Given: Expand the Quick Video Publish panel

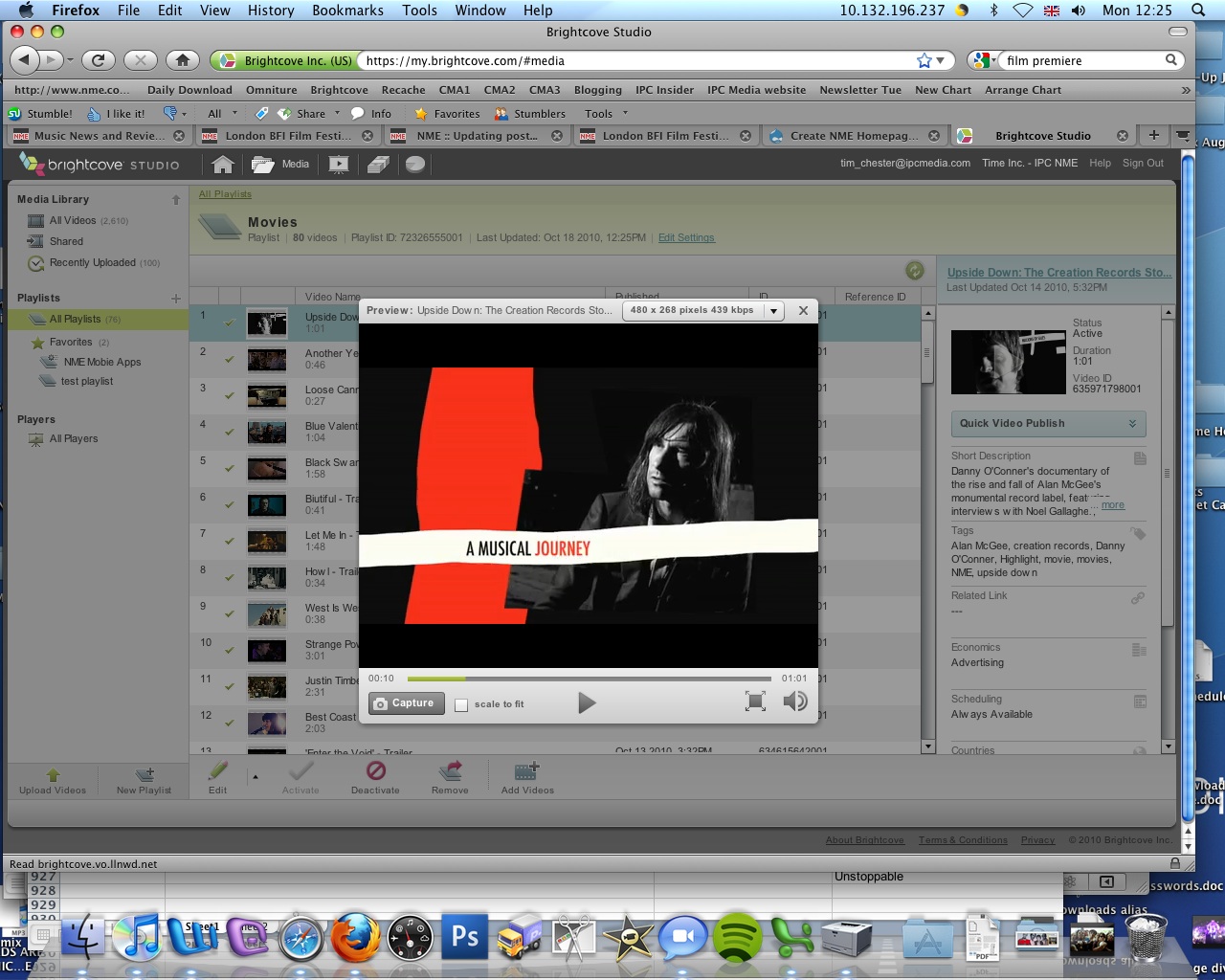Looking at the screenshot, I should tap(1048, 424).
